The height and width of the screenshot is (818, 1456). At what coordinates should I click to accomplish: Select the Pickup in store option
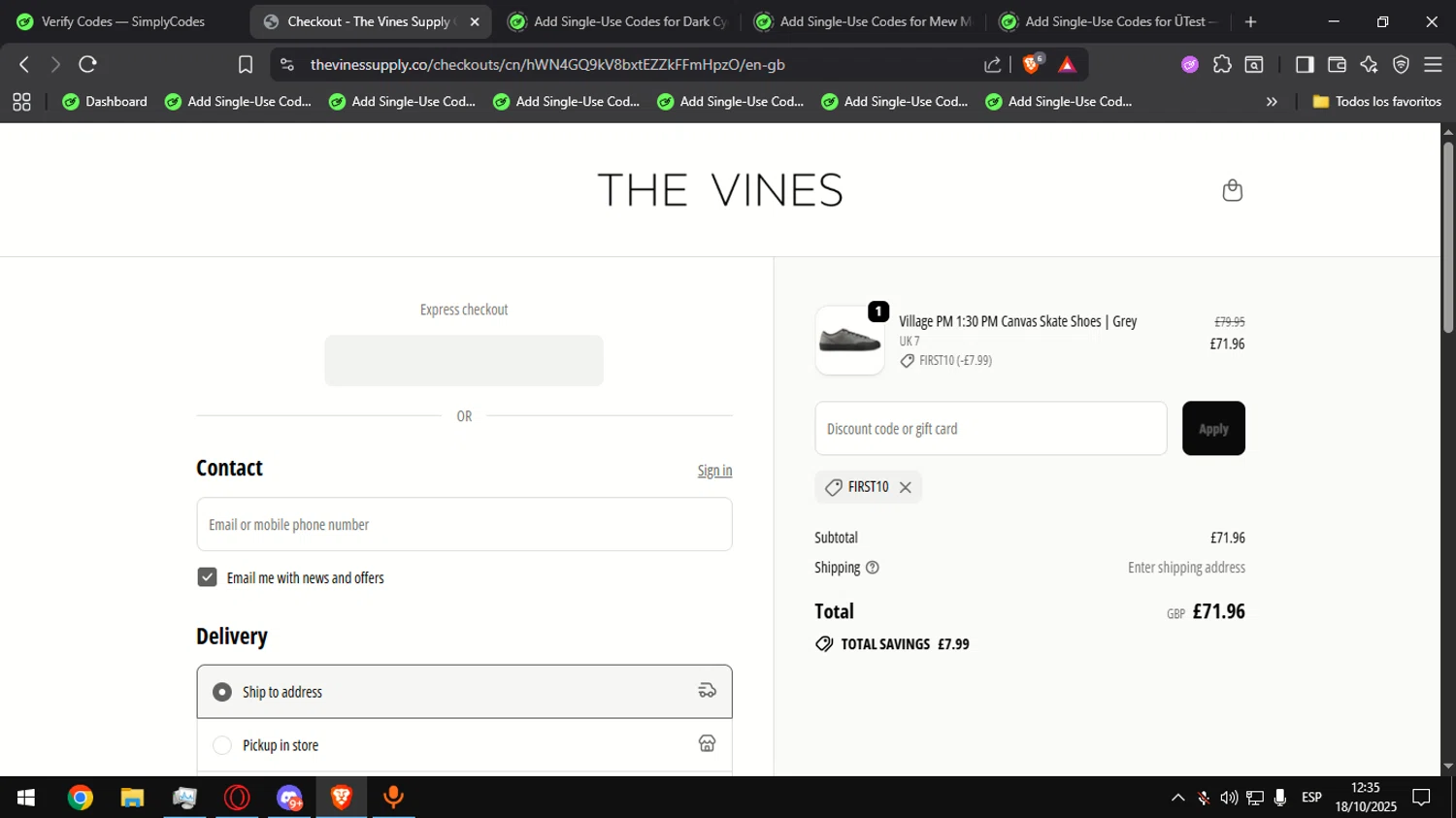[x=464, y=745]
